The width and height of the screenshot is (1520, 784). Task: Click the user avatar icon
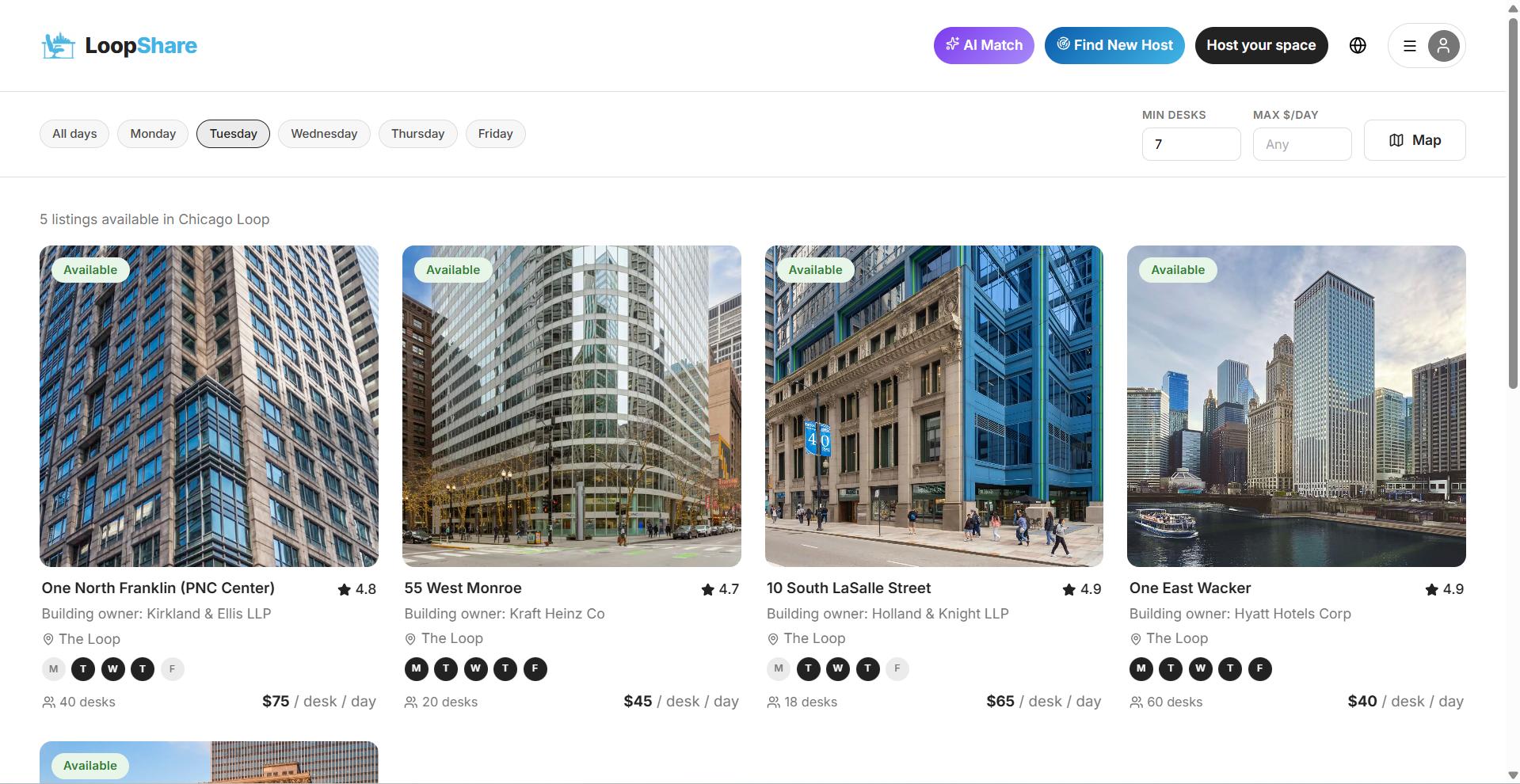click(1443, 46)
